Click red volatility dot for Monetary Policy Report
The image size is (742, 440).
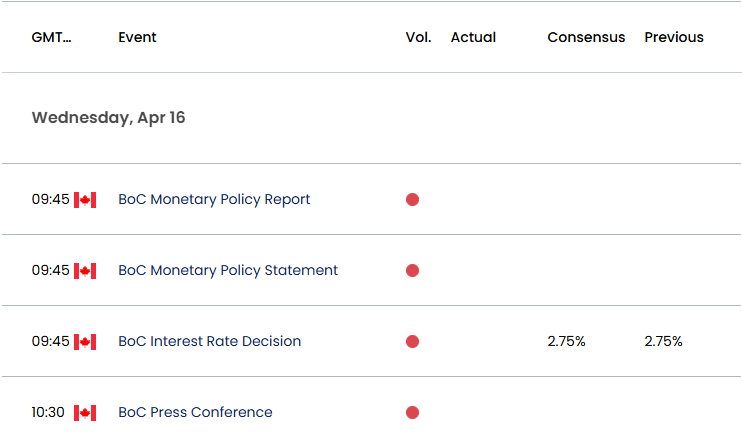tap(412, 200)
